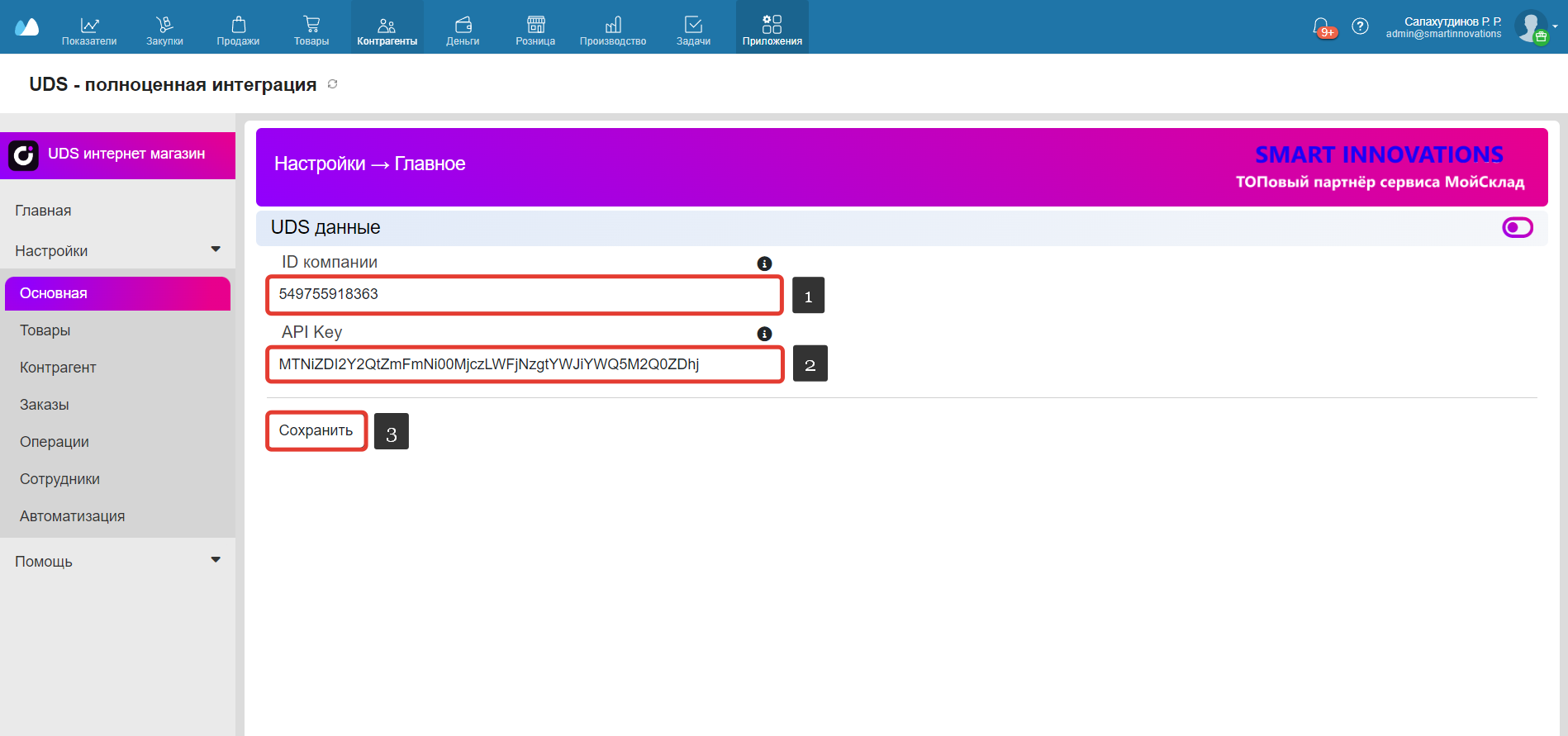Select the Основная settings item
Image resolution: width=1568 pixels, height=736 pixels.
tap(117, 293)
